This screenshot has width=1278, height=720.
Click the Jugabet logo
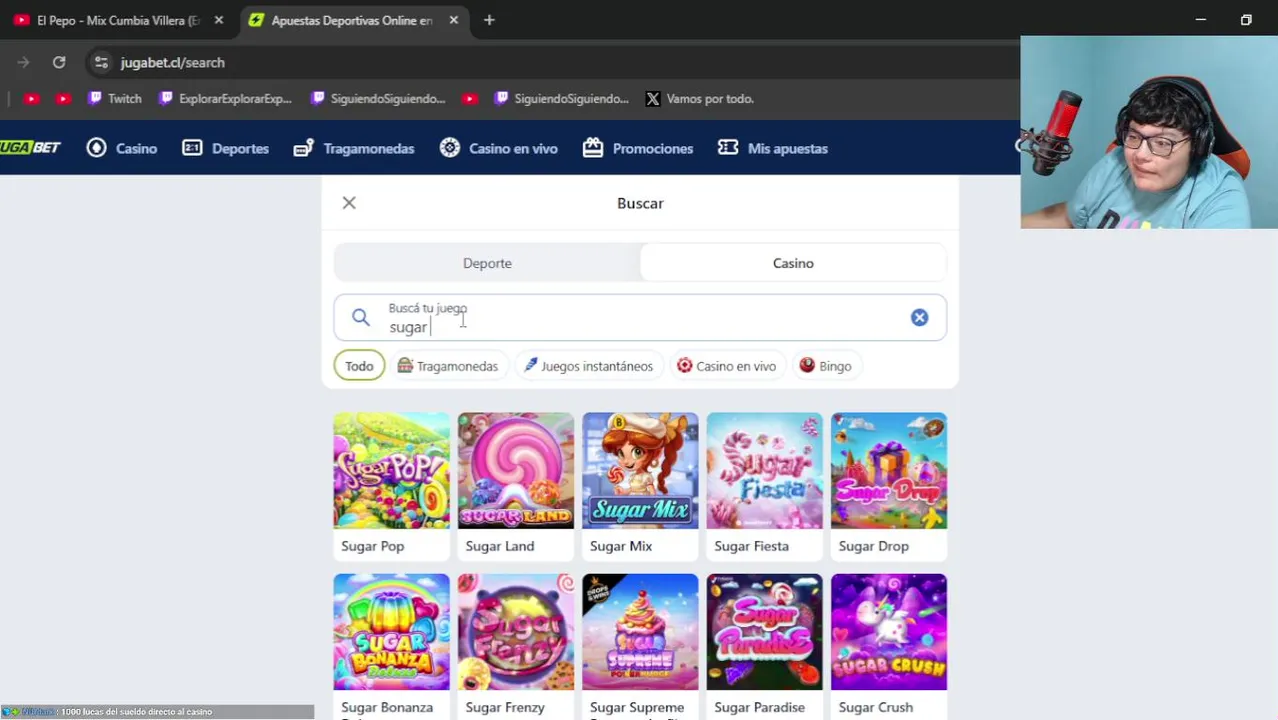point(30,148)
